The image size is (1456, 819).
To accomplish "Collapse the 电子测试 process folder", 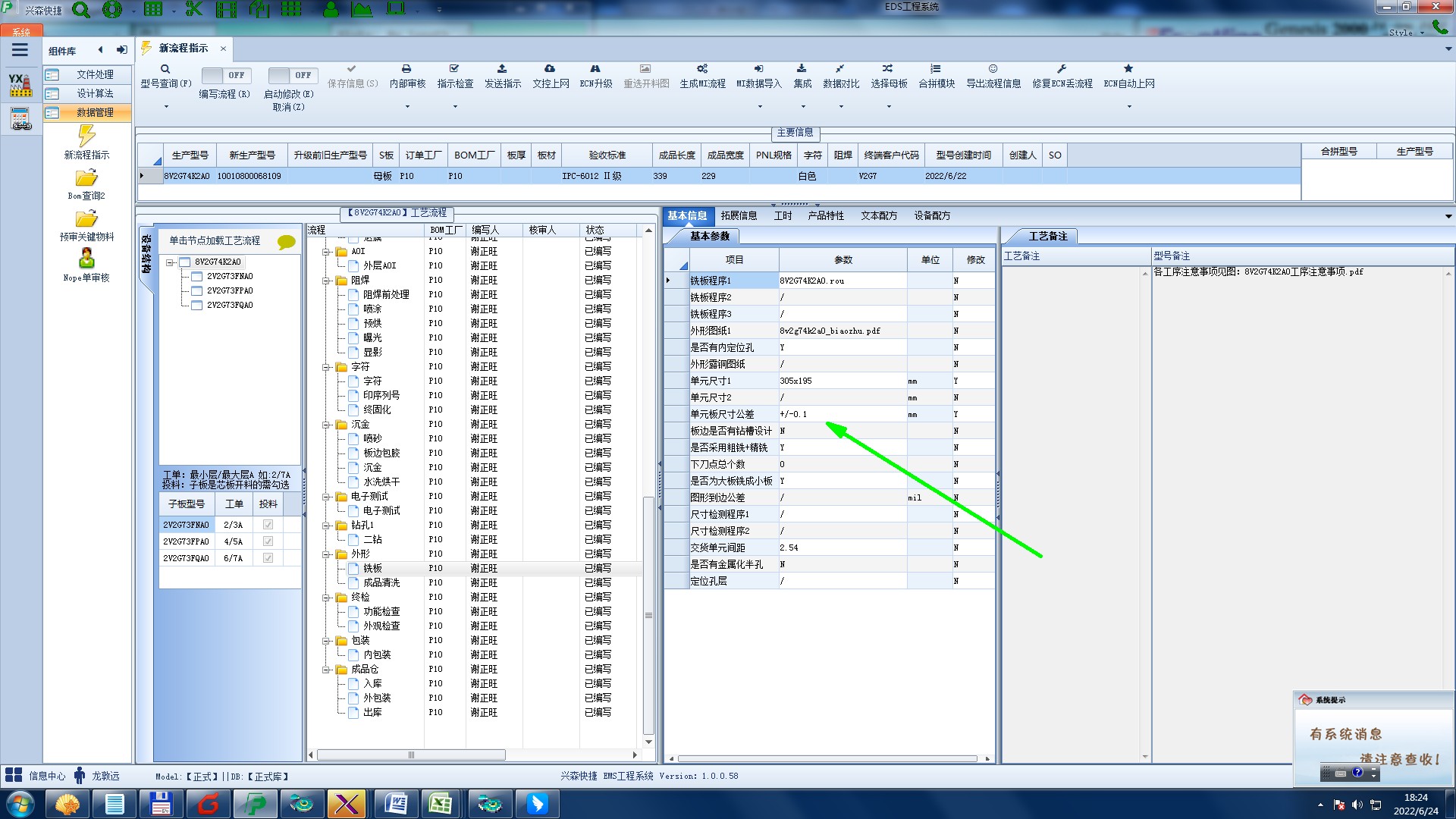I will click(x=326, y=497).
